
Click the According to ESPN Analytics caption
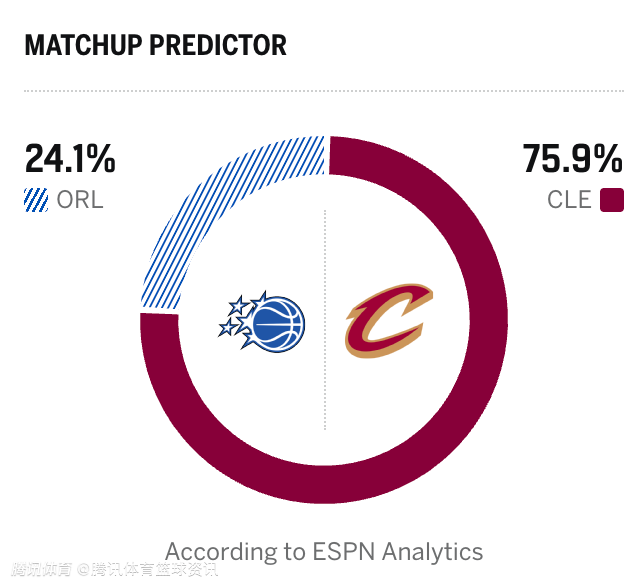[x=323, y=551]
